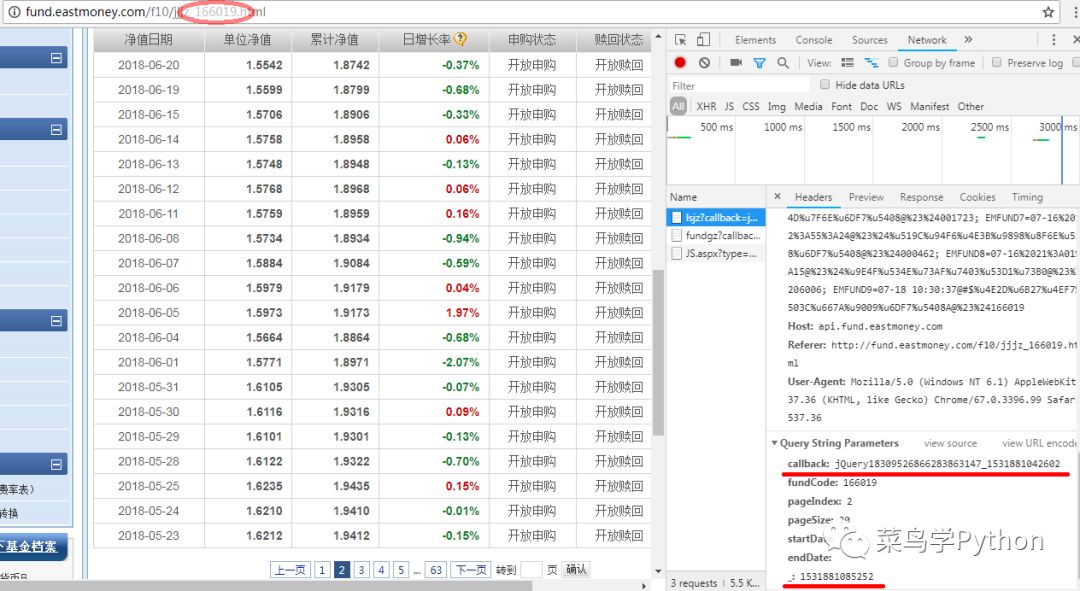The image size is (1080, 591).
Task: Filter requests by Doc
Action: tap(869, 106)
